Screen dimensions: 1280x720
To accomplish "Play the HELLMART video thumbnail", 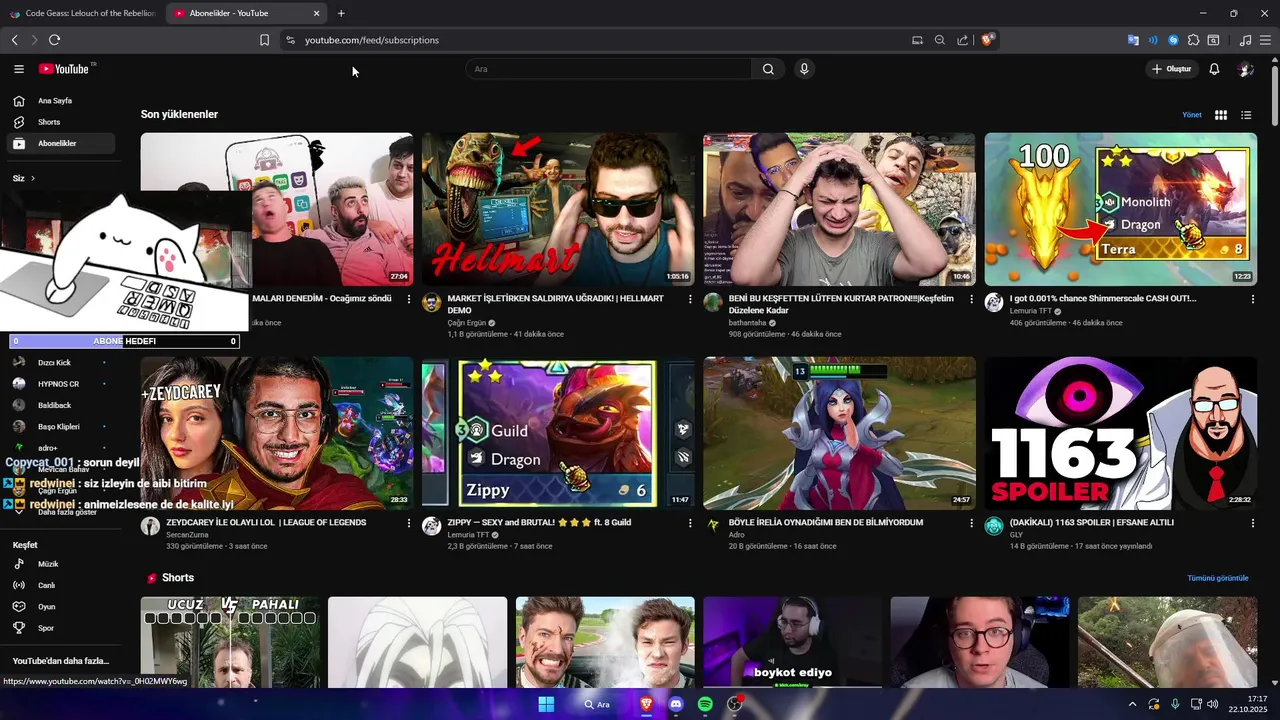I will point(558,209).
